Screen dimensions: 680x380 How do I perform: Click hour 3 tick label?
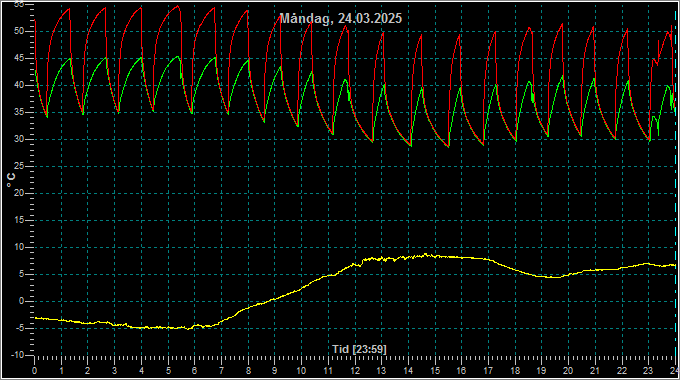point(114,371)
